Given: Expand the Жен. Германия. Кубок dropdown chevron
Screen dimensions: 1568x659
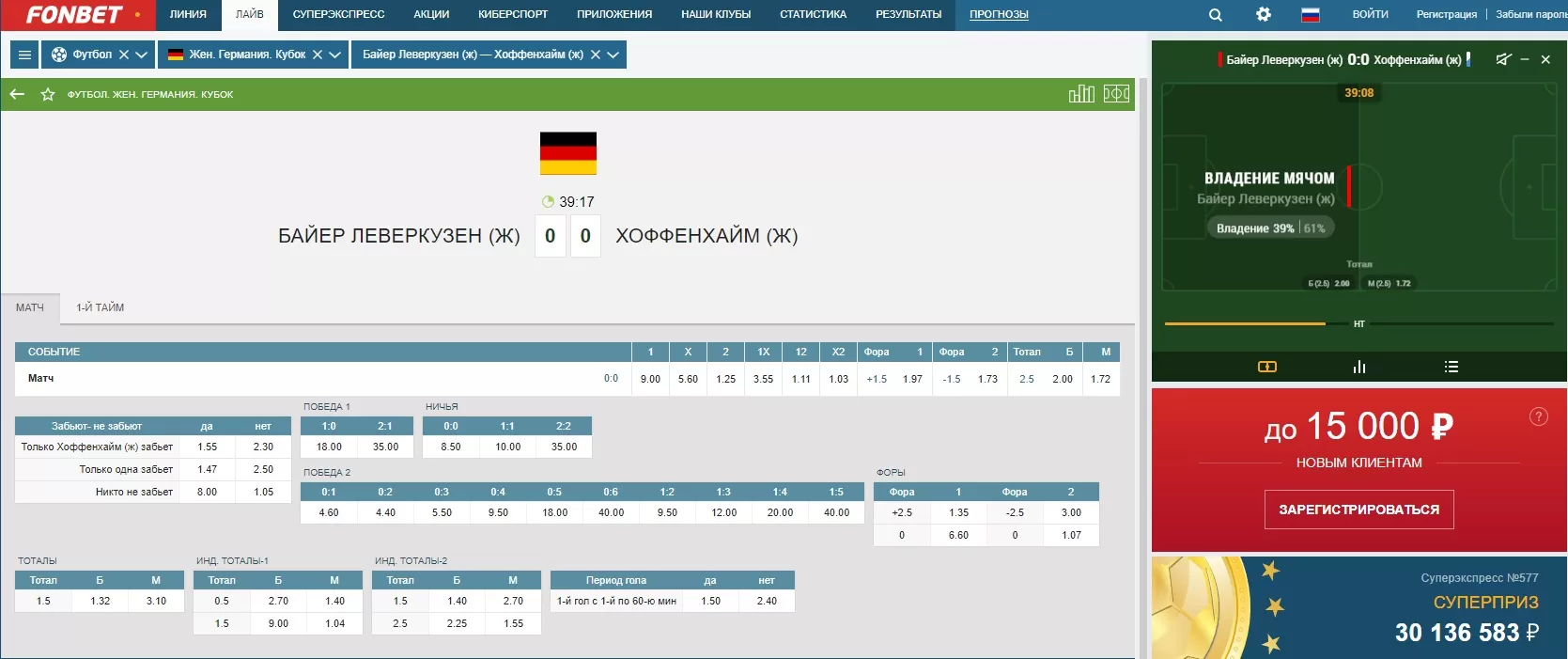Looking at the screenshot, I should click(335, 55).
